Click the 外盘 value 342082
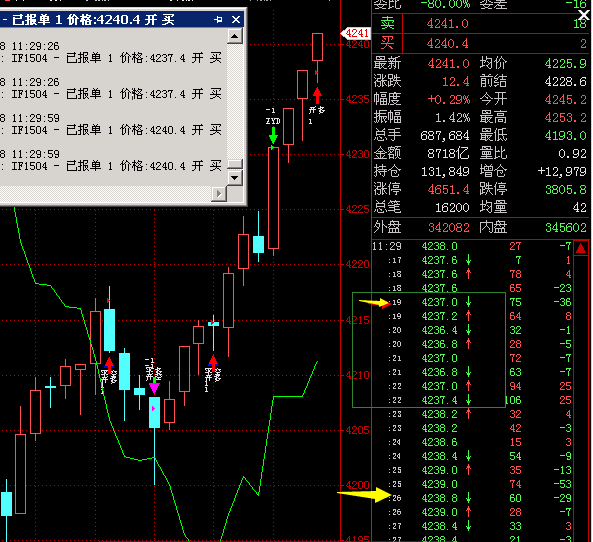This screenshot has height=542, width=593. tap(449, 228)
